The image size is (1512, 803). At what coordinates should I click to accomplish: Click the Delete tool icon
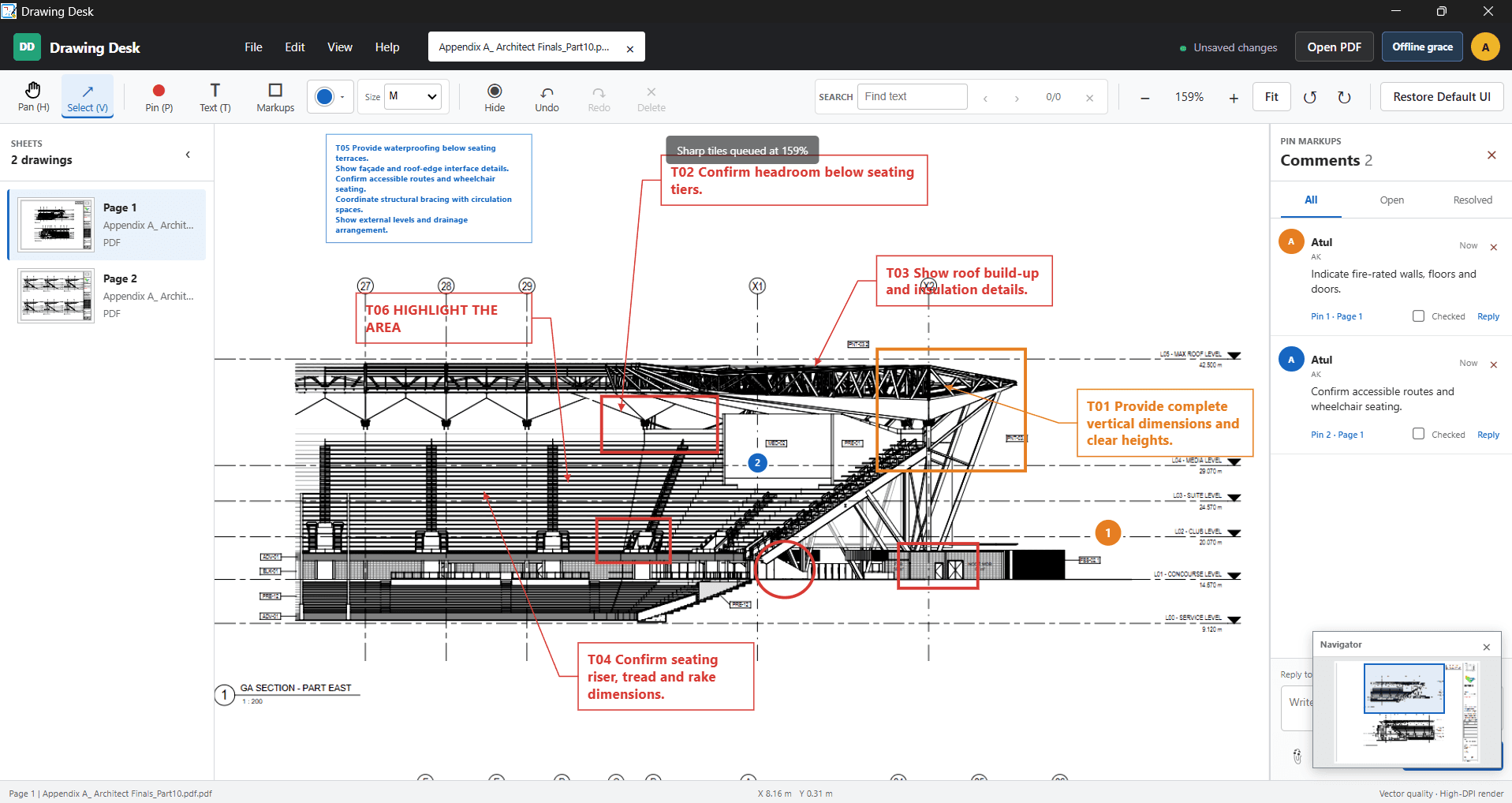(x=651, y=97)
